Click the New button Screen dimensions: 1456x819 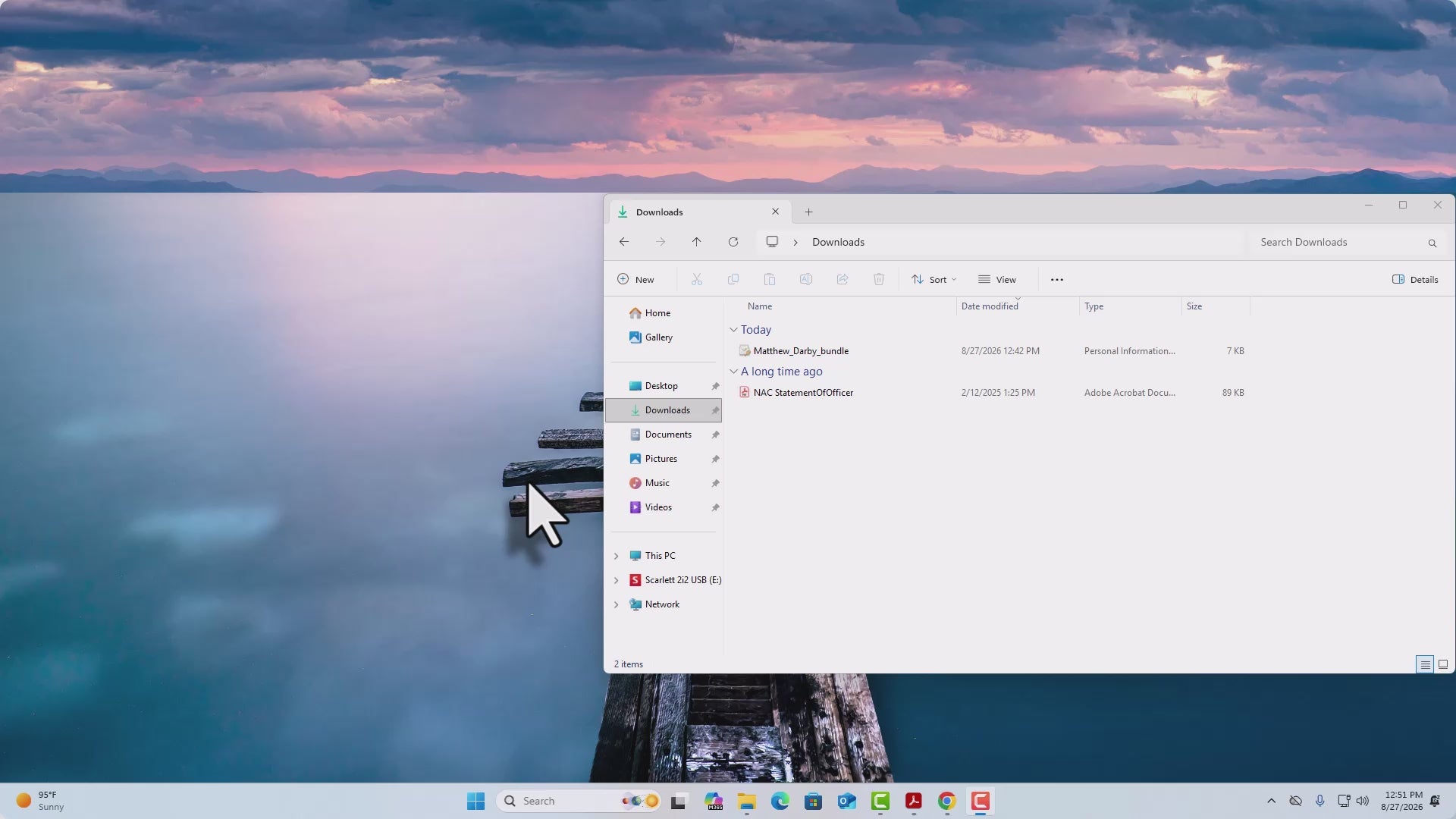pyautogui.click(x=635, y=280)
